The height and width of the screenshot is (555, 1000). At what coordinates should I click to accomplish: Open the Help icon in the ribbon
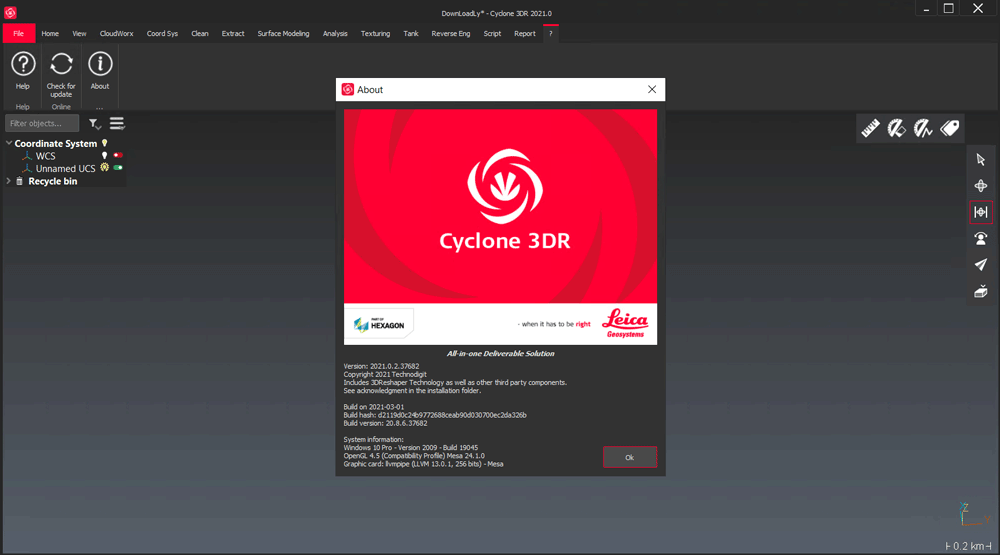click(23, 64)
